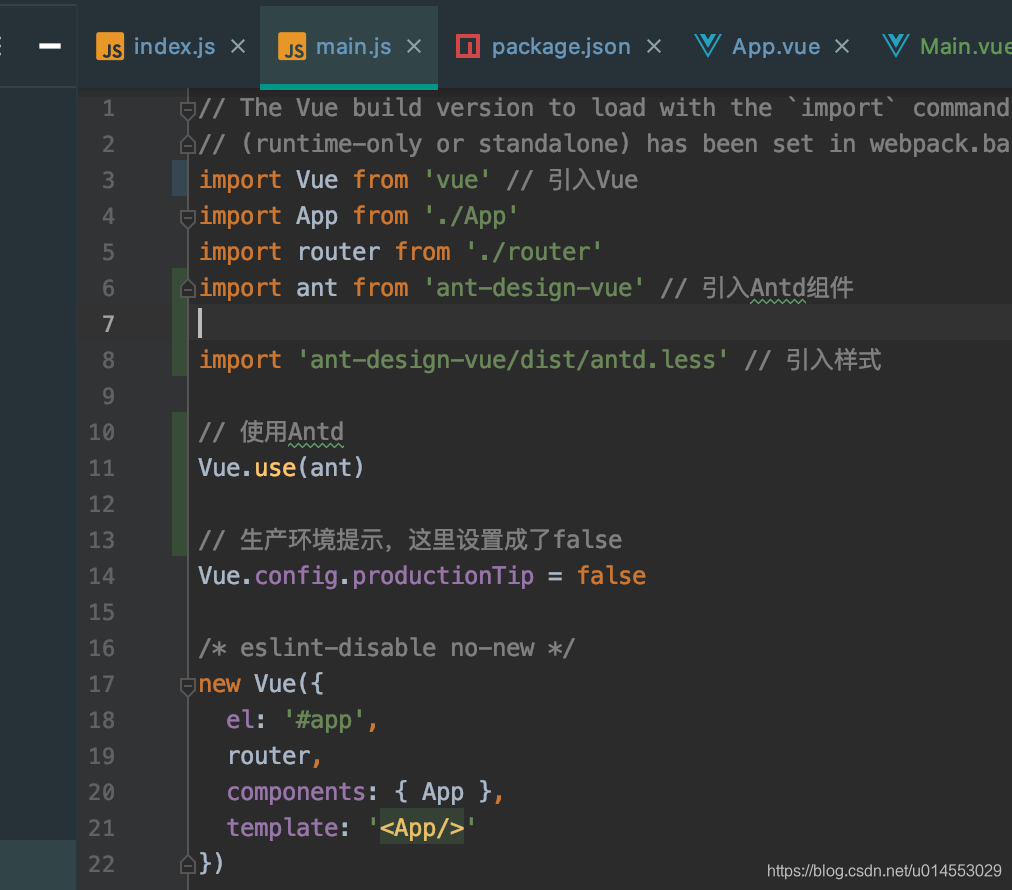Click the JS file icon on the main.js tab
The image size is (1012, 890).
pyautogui.click(x=292, y=45)
